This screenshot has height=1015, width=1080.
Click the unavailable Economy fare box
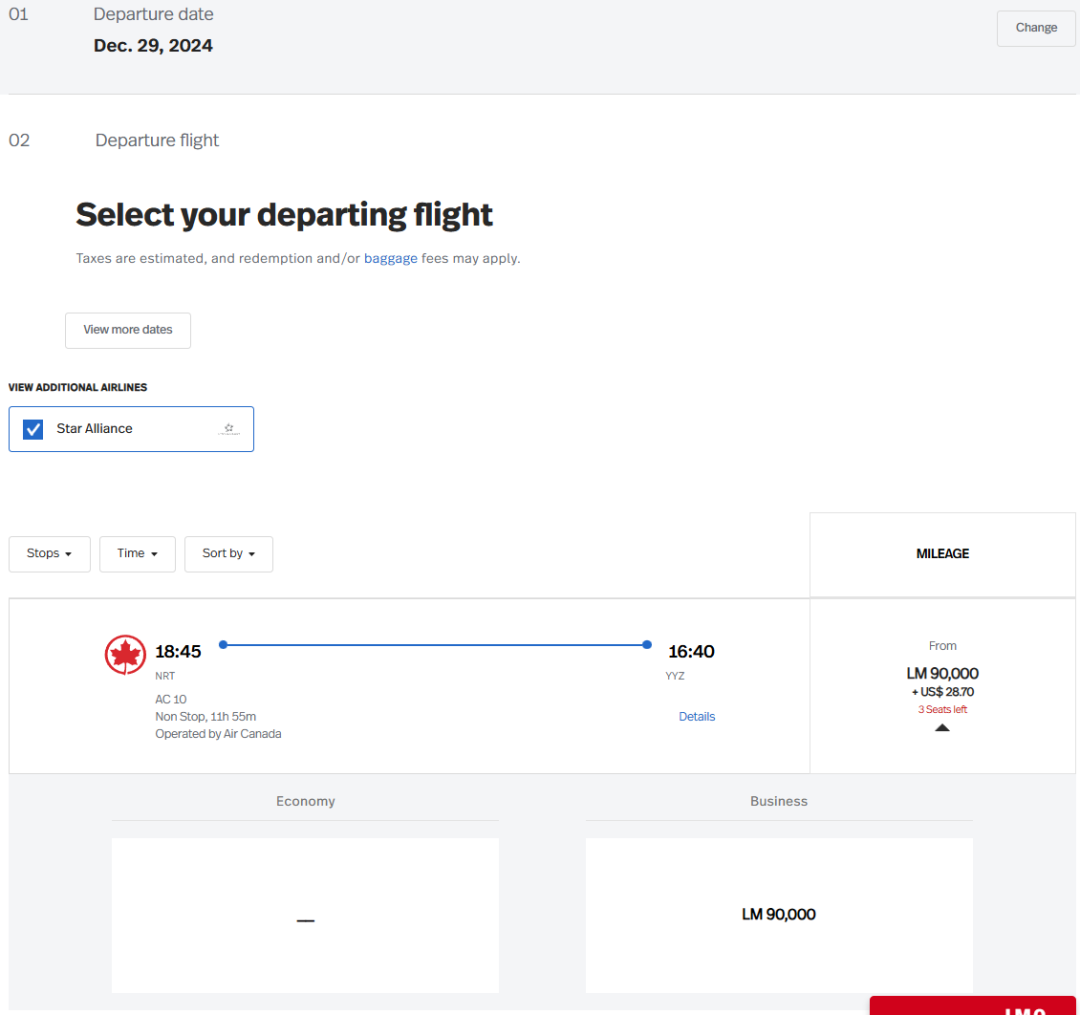click(x=305, y=915)
